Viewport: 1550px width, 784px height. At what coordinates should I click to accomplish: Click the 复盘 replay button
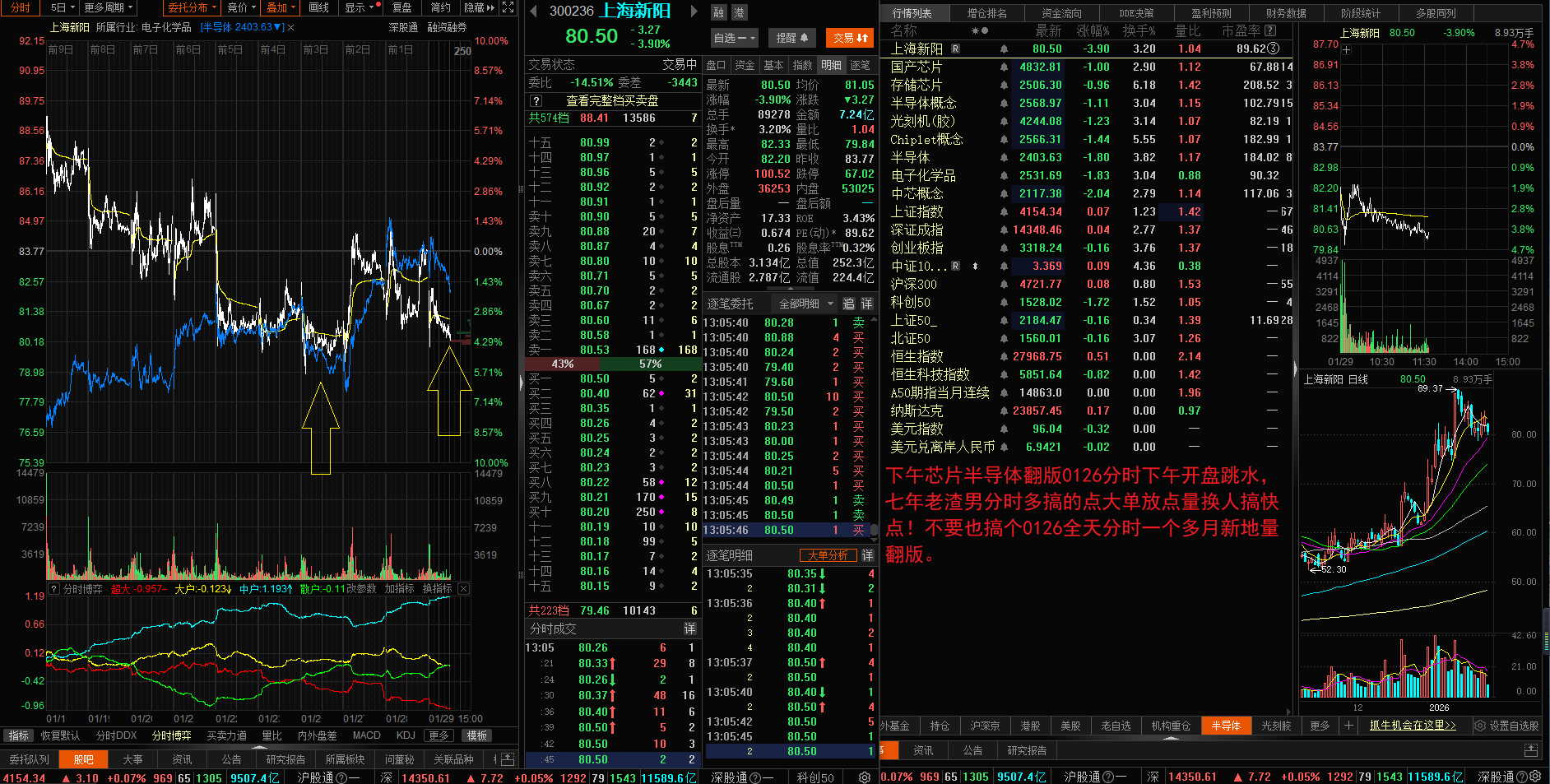coord(401,7)
